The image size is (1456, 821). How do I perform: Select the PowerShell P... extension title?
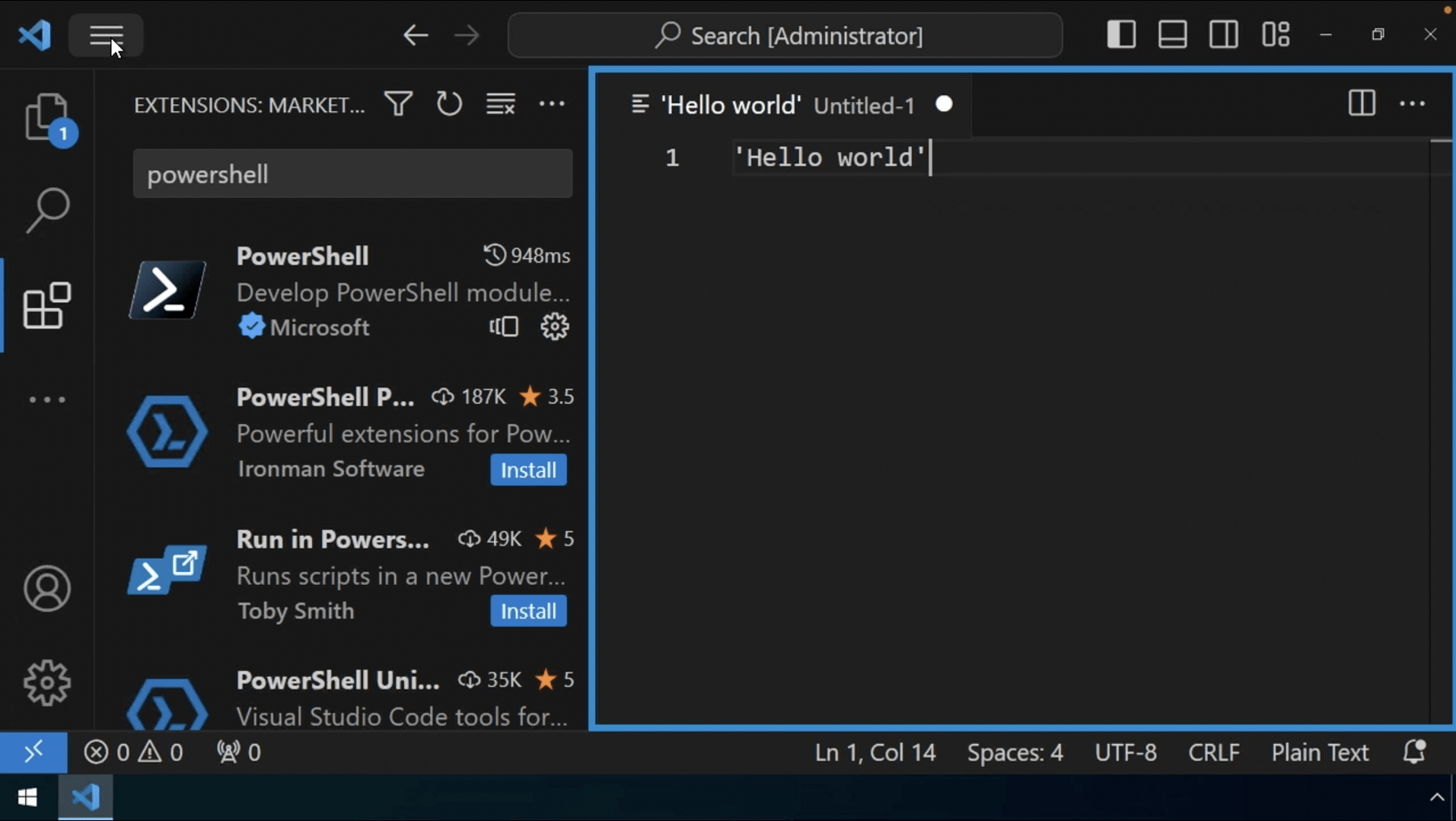point(325,396)
